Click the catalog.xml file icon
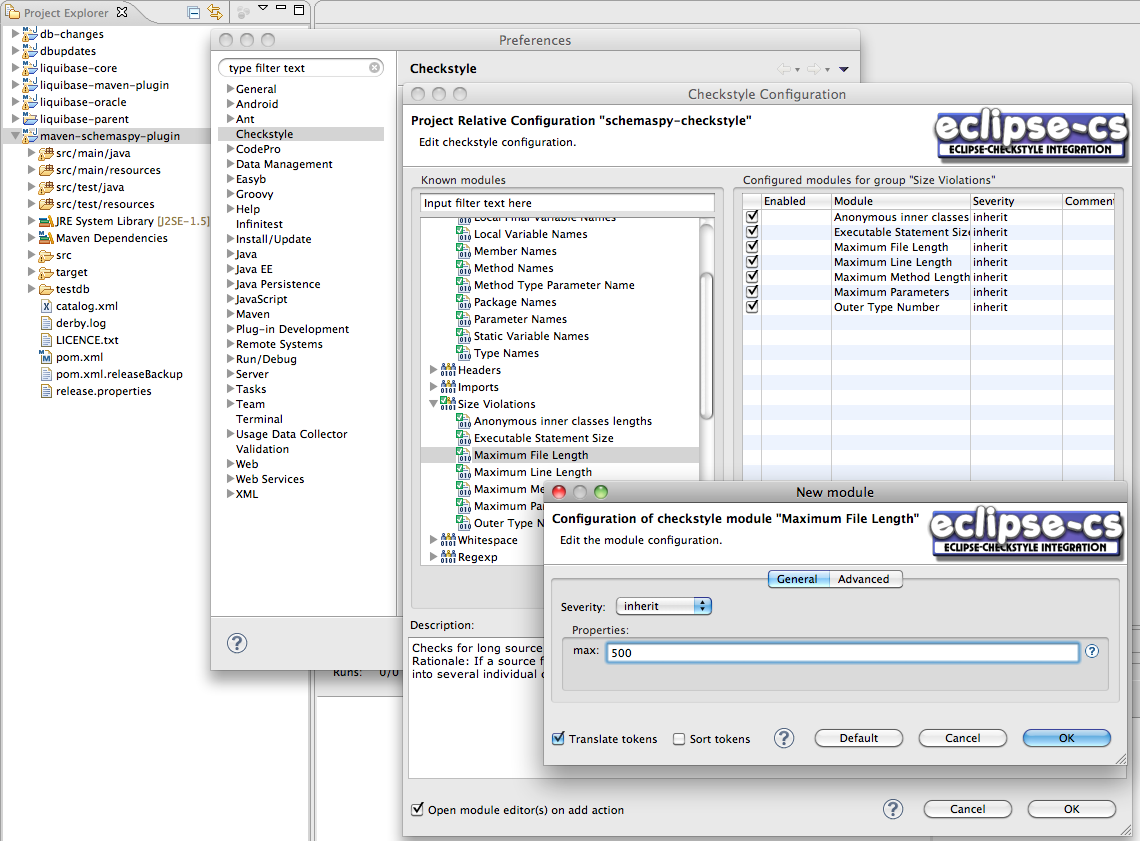The height and width of the screenshot is (841, 1140). coord(46,306)
